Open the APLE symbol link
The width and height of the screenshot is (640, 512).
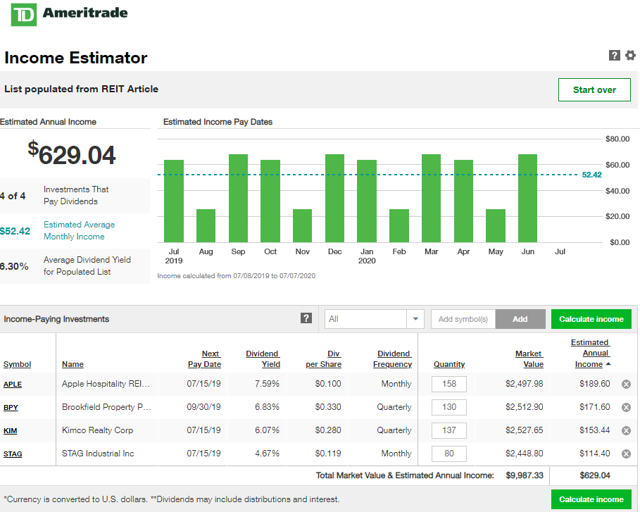click(13, 384)
